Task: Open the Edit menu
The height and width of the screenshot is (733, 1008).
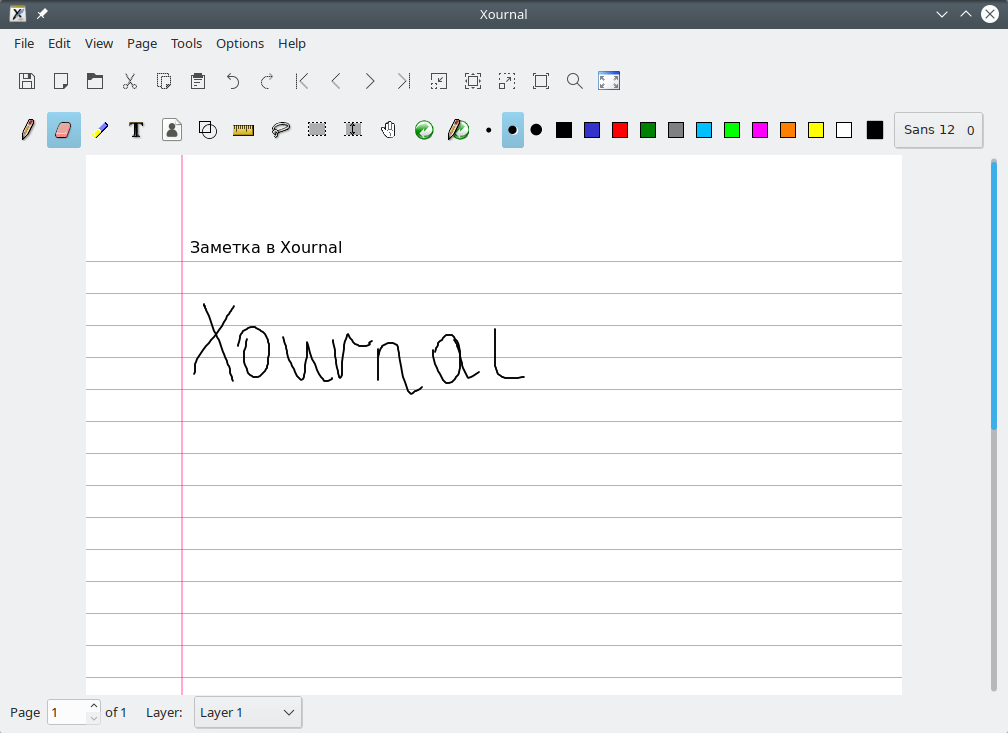Action: (59, 44)
